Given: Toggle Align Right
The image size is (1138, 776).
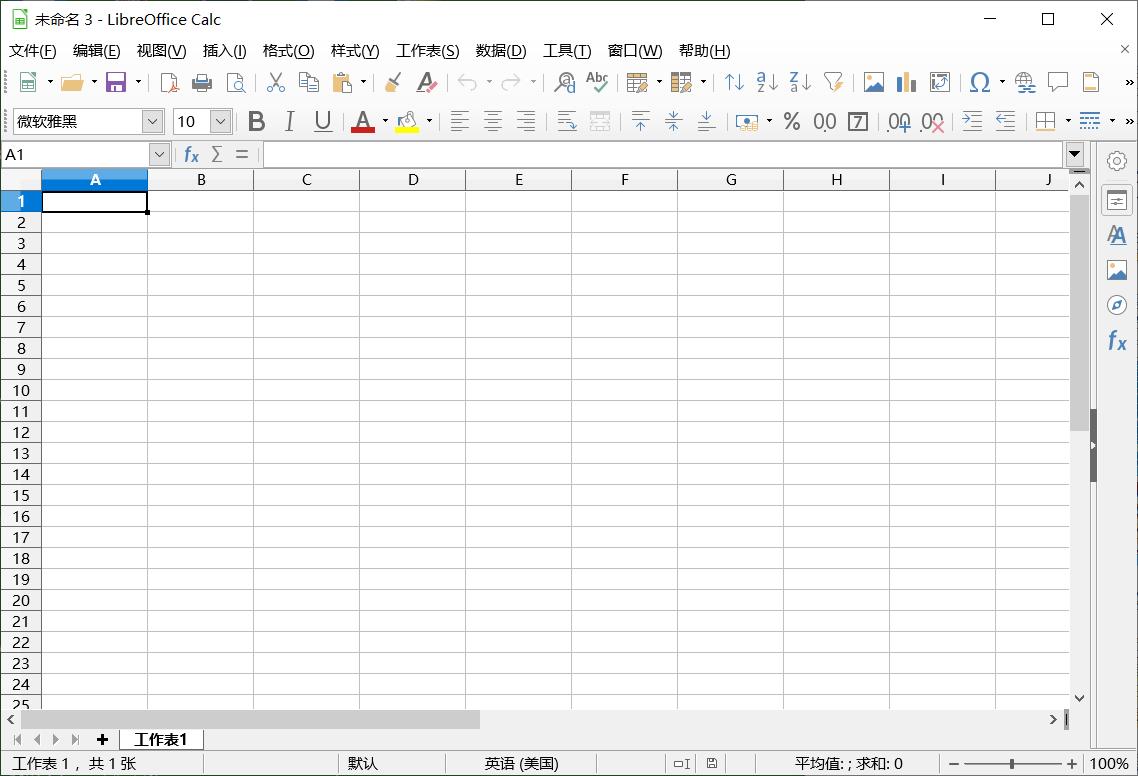Looking at the screenshot, I should [525, 121].
